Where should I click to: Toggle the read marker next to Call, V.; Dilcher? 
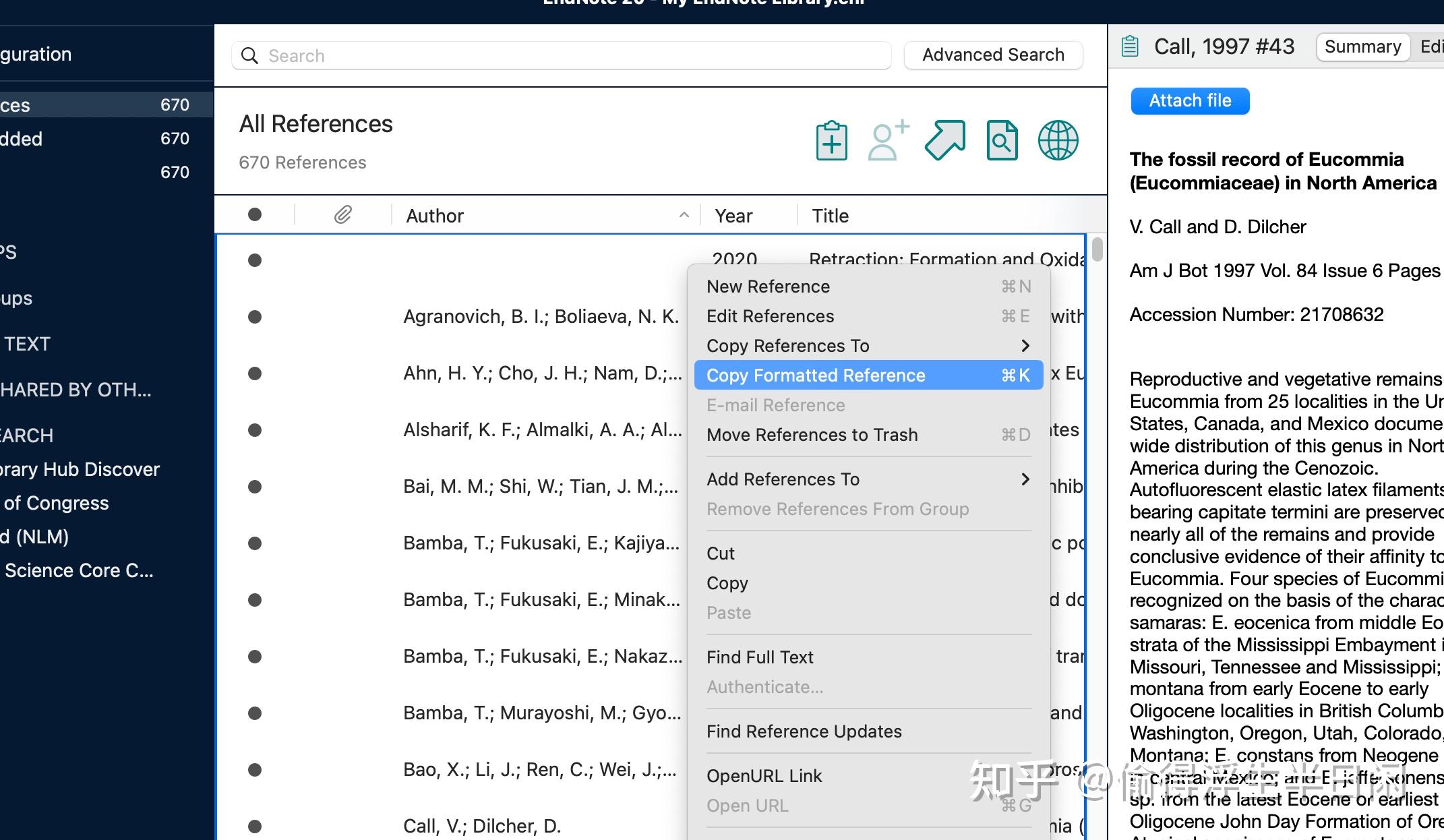click(255, 826)
